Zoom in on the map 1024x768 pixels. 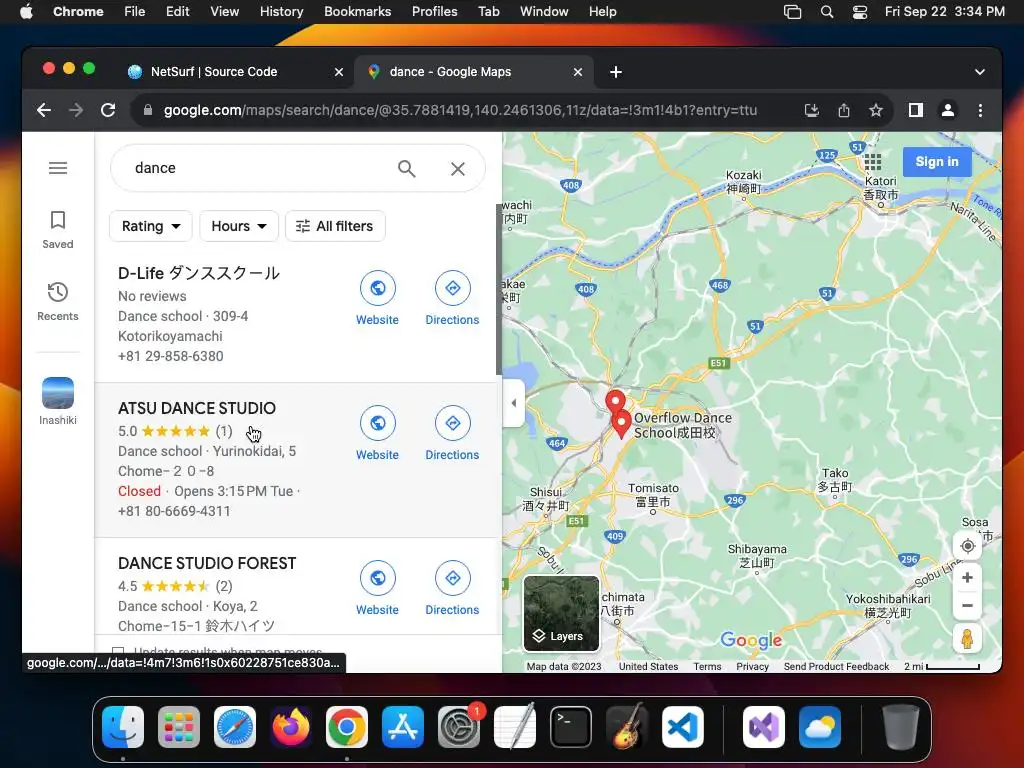pos(967,577)
